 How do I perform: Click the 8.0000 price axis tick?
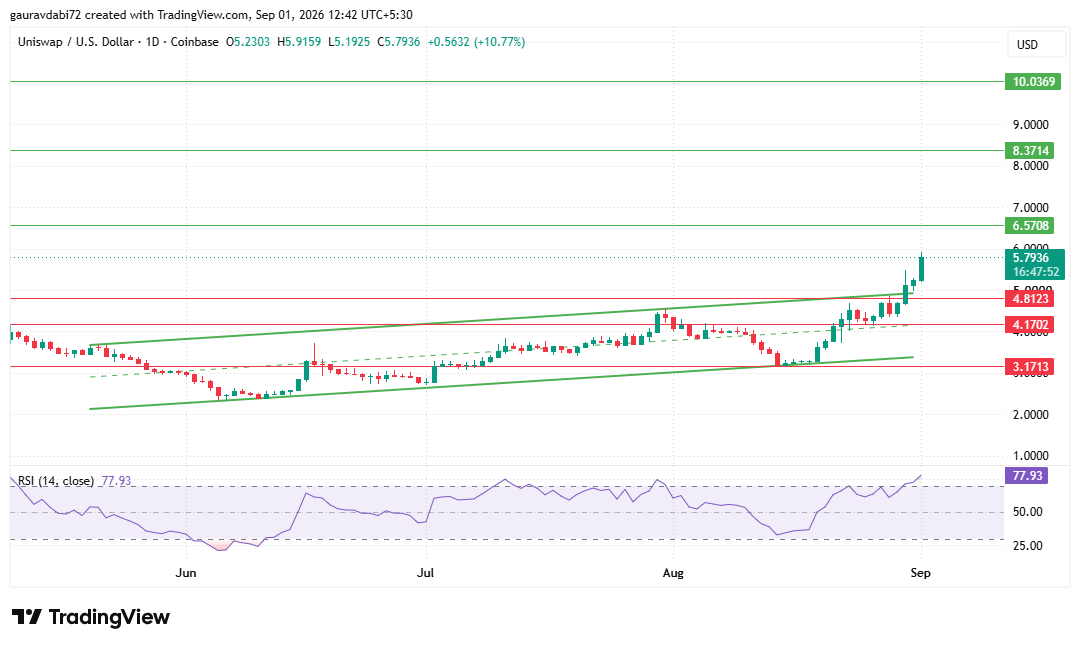1030,166
